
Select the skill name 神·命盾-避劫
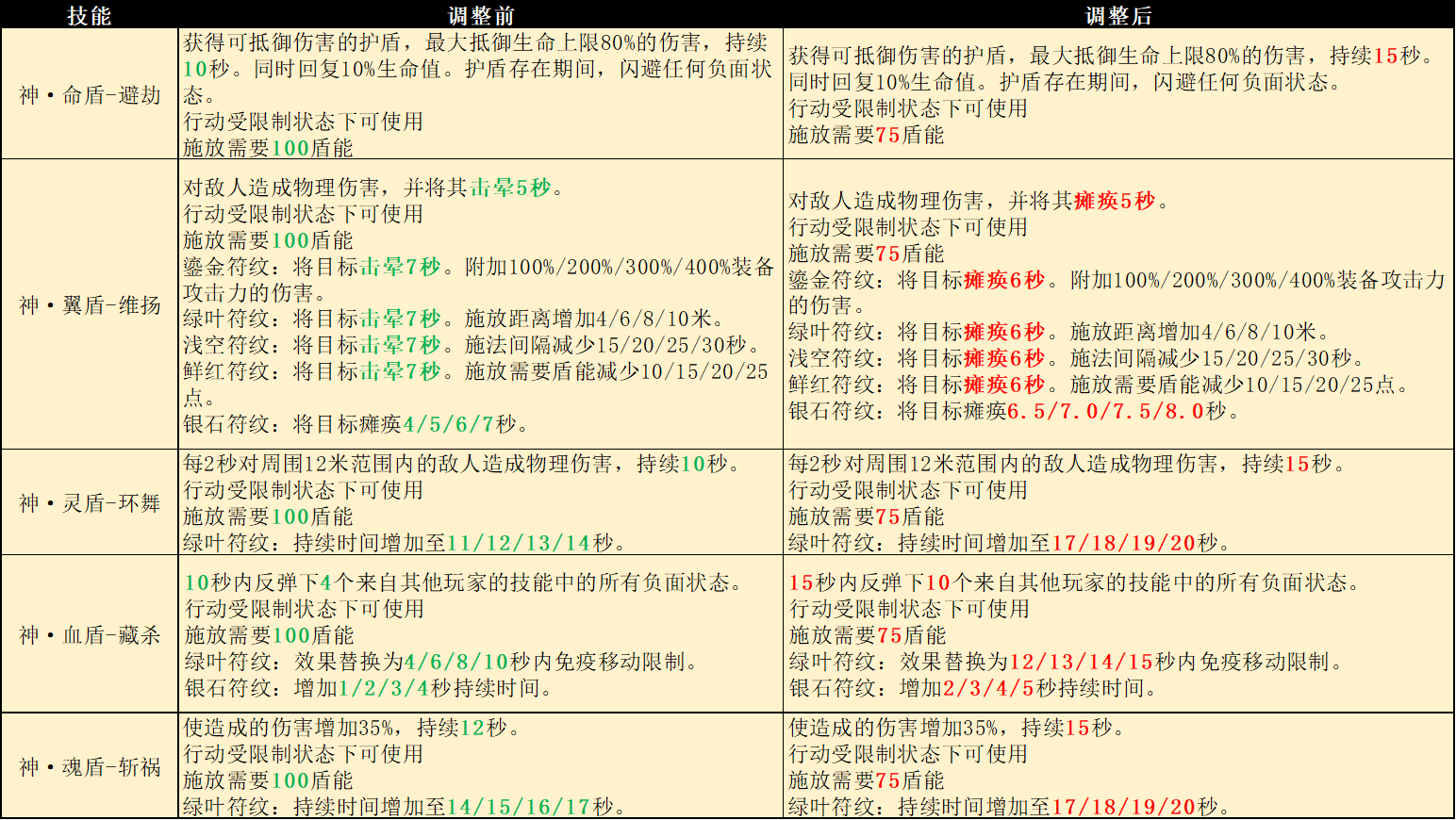click(90, 95)
